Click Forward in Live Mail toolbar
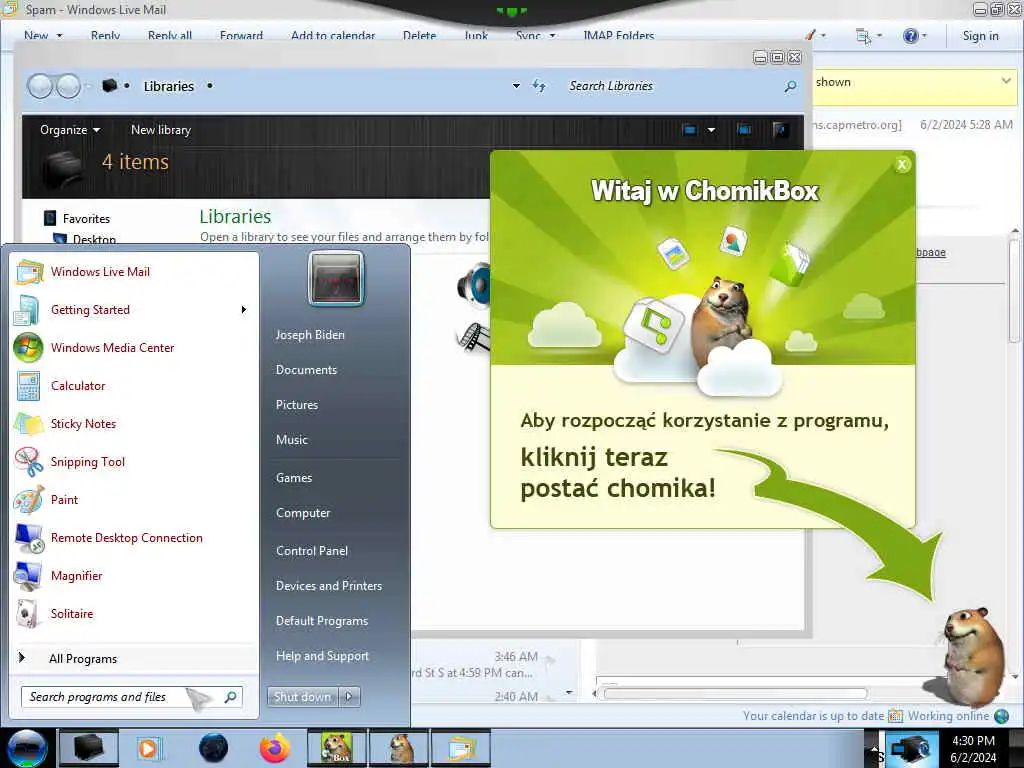1024x768 pixels. pos(241,36)
